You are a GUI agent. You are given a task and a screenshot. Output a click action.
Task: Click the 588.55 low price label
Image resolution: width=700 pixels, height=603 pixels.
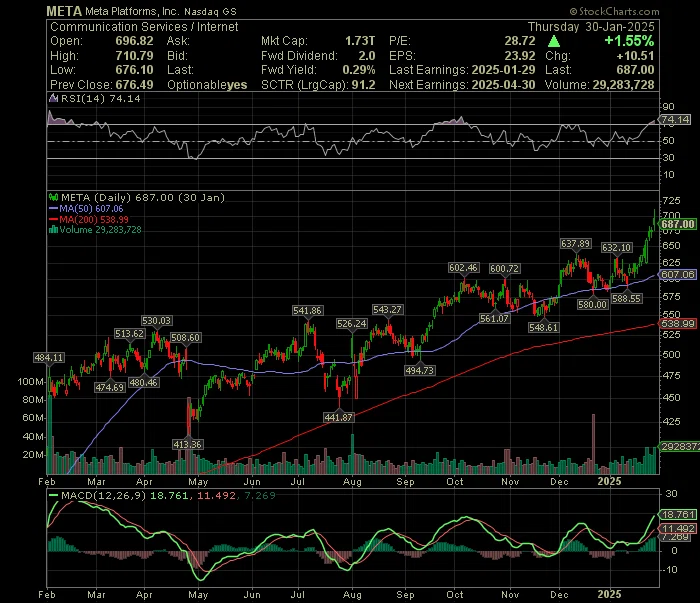[627, 299]
